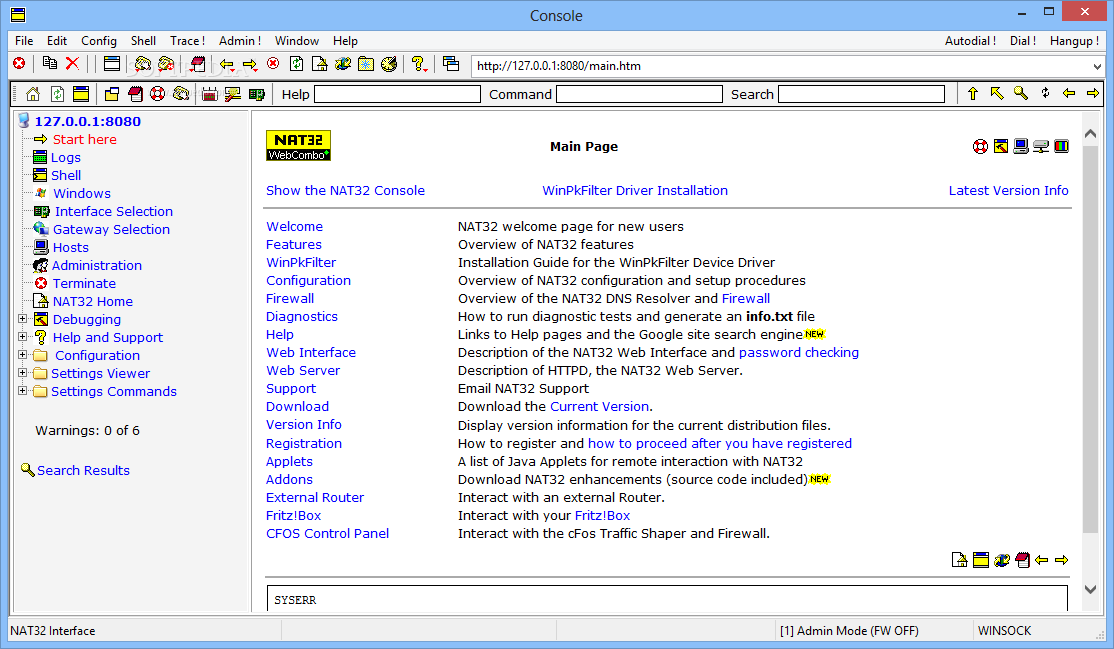1114x649 pixels.
Task: Click the 127.0.0.1:8080 root tree node
Action: tap(87, 122)
